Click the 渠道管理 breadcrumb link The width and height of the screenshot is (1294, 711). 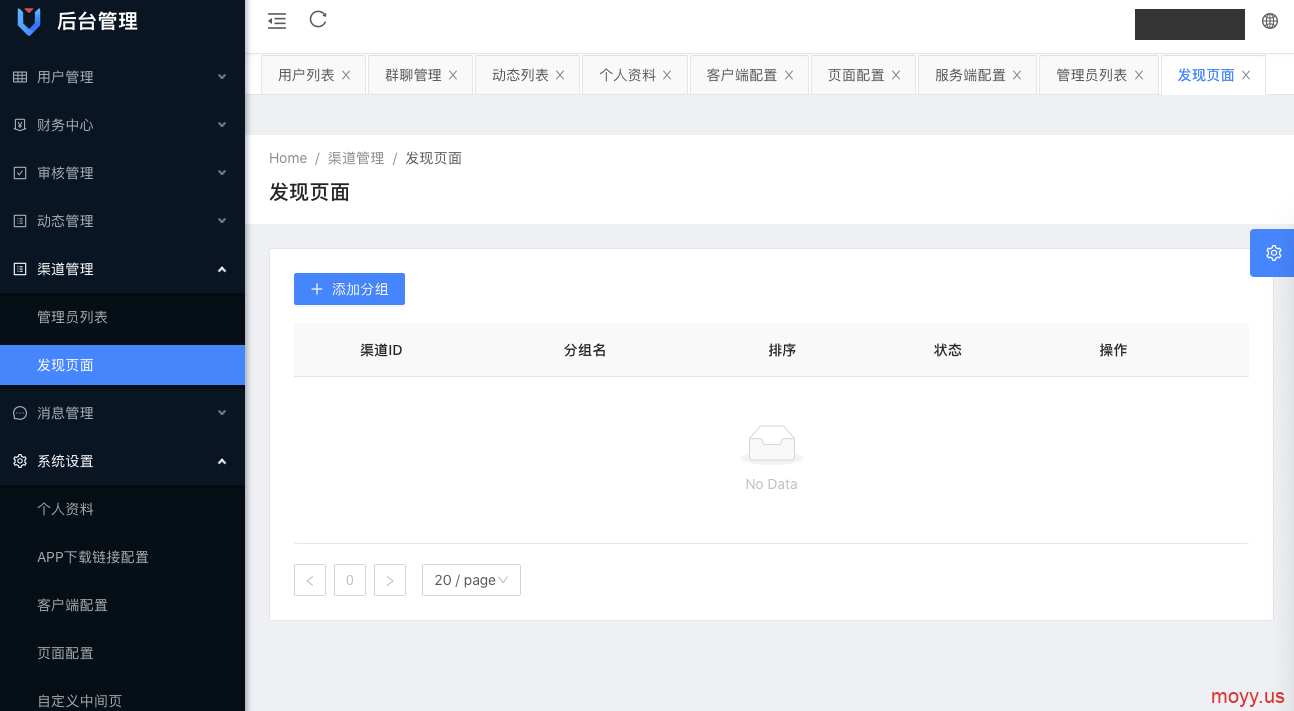click(x=356, y=158)
